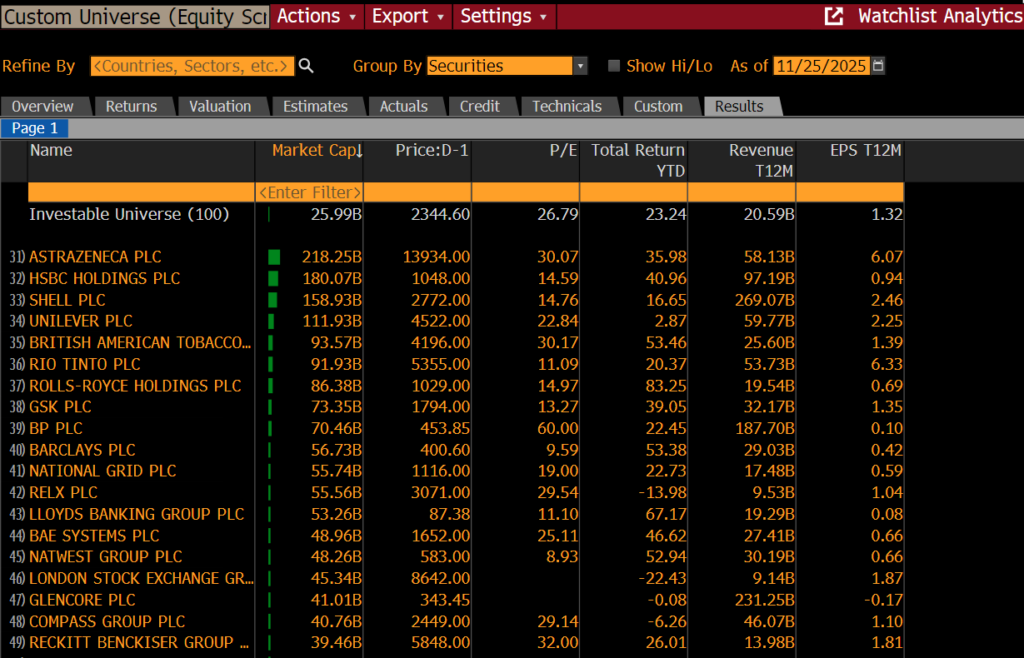The image size is (1024, 658).
Task: Click the Watchlist Analytics pop-out icon
Action: [833, 16]
